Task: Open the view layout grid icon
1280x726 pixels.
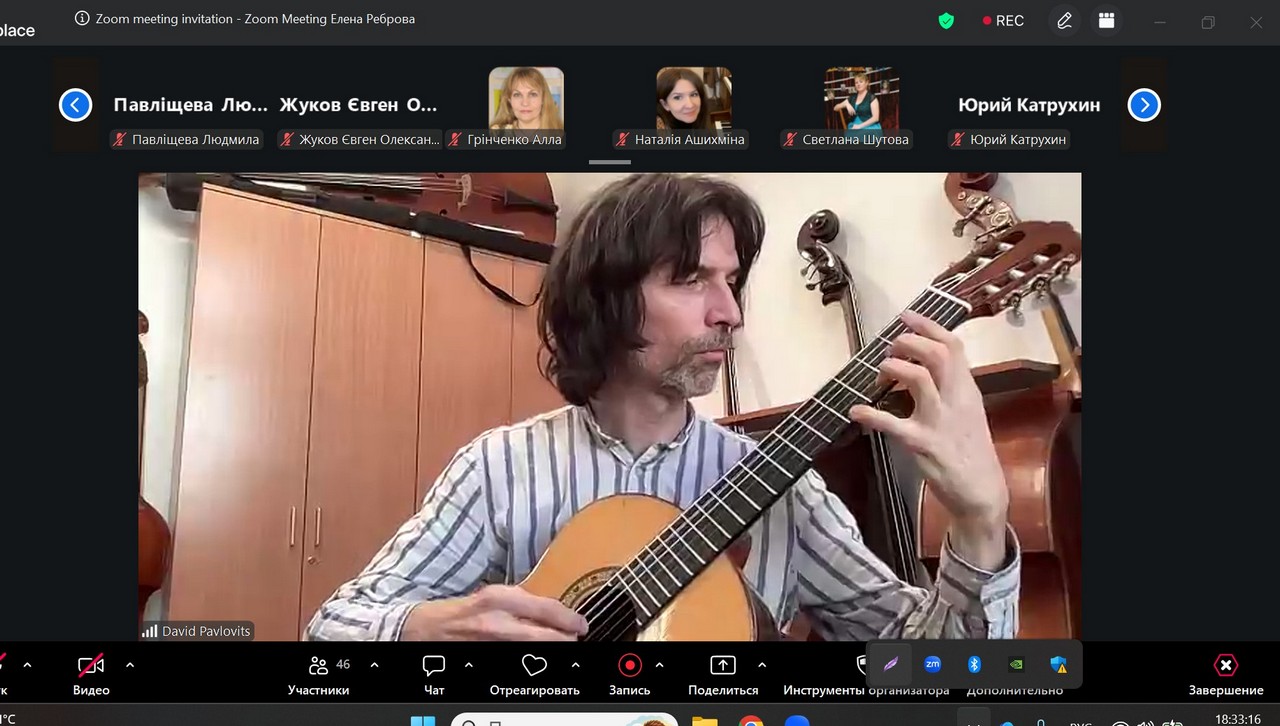Action: click(x=1106, y=20)
